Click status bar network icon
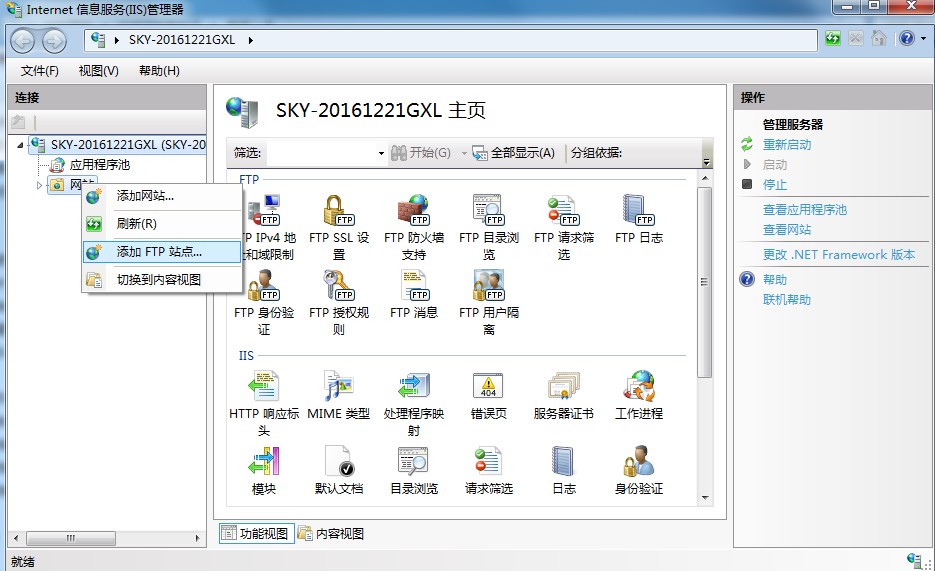 pyautogui.click(x=914, y=559)
